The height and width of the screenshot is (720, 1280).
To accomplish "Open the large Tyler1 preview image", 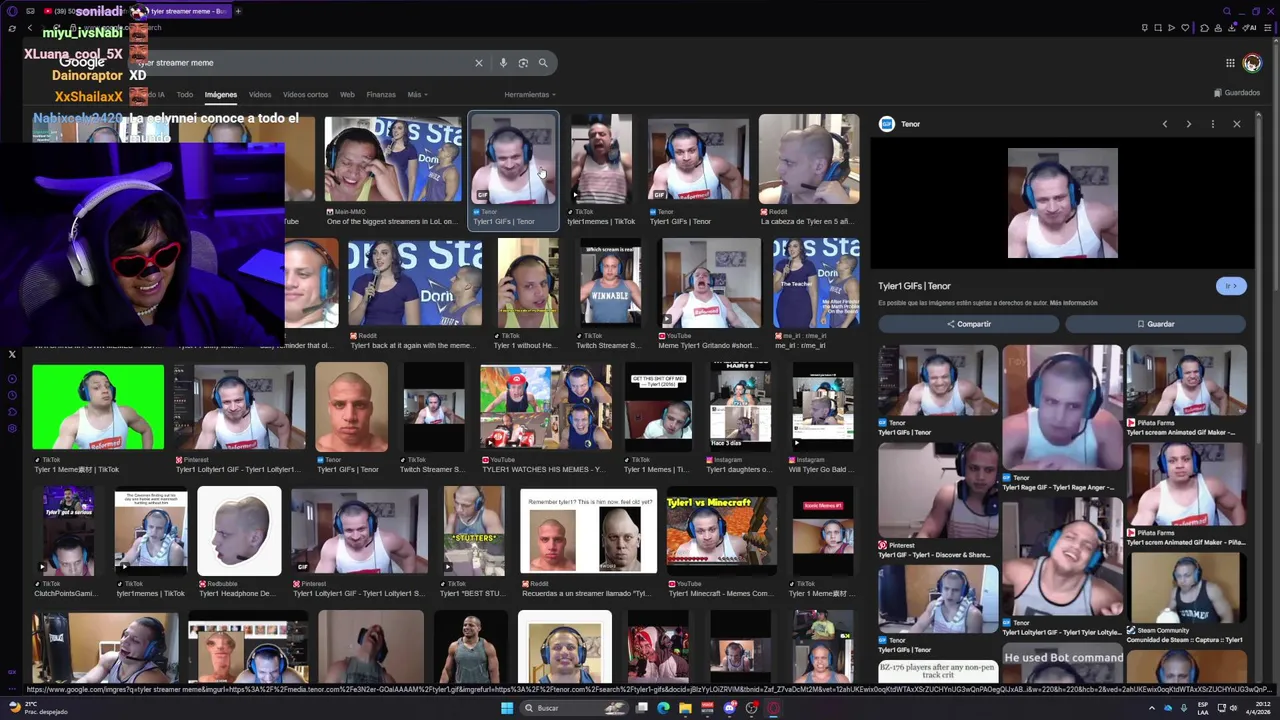I will tap(1062, 203).
